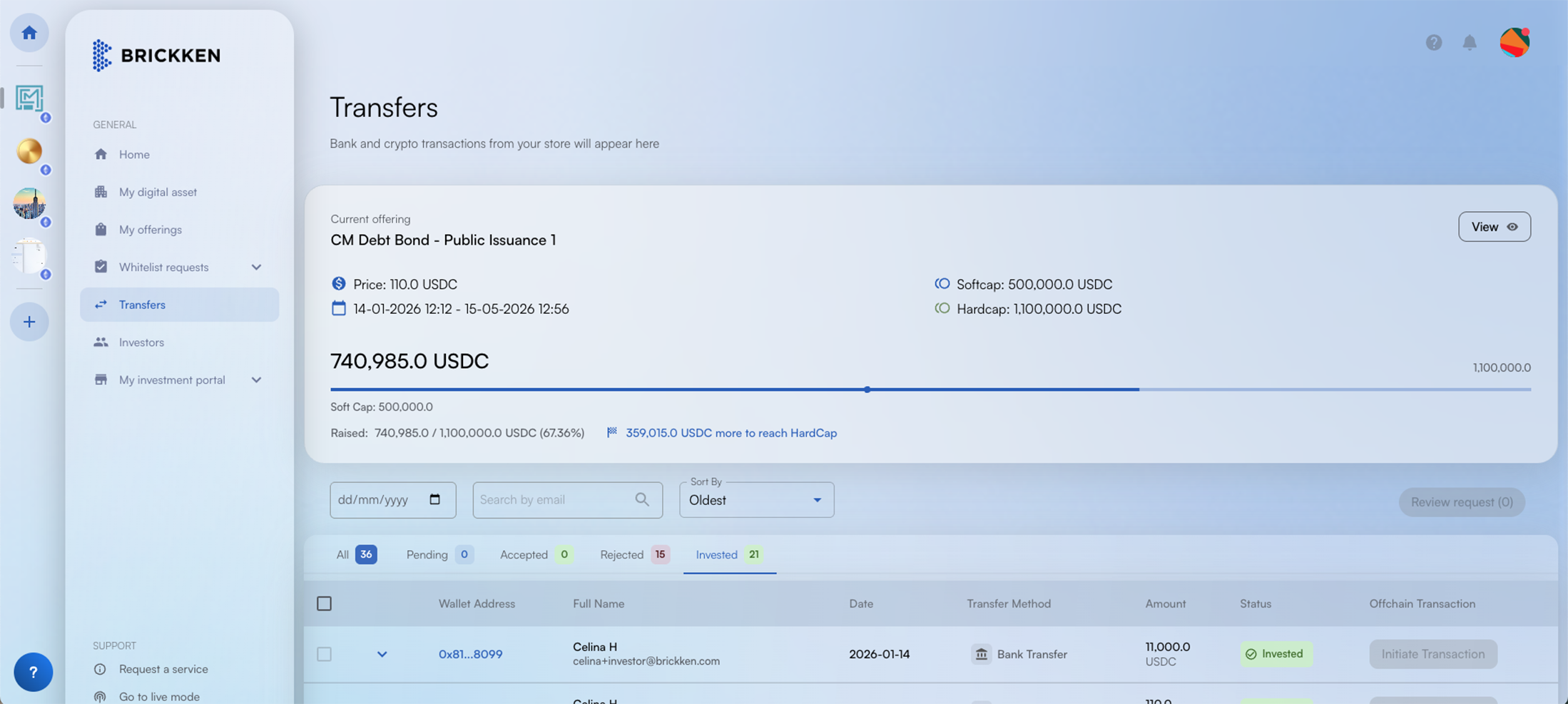Switch to the Rejected tab
The height and width of the screenshot is (704, 1568).
point(635,554)
